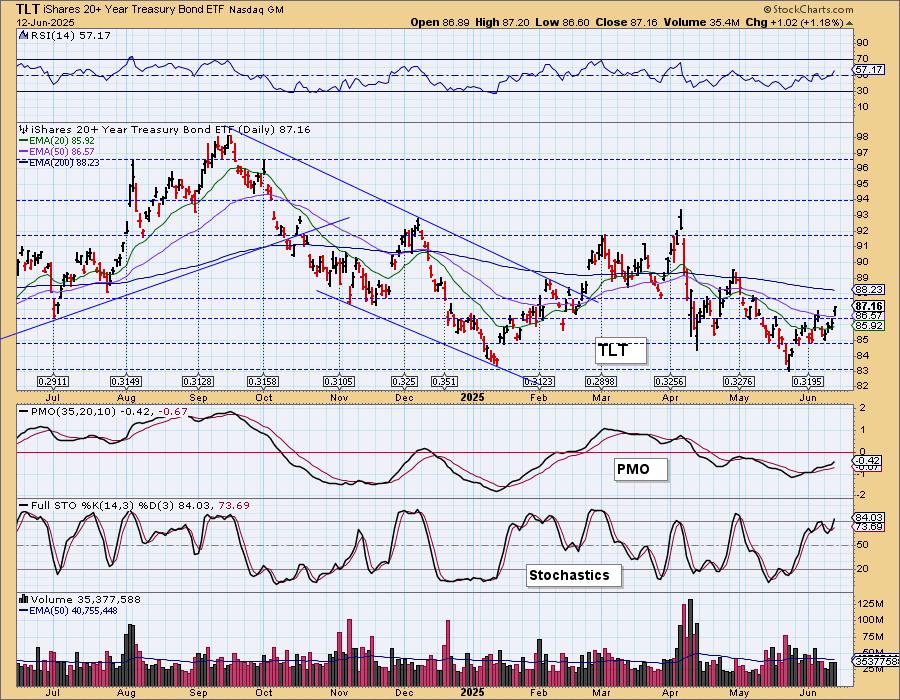Click the 0.351 yield label

[444, 381]
